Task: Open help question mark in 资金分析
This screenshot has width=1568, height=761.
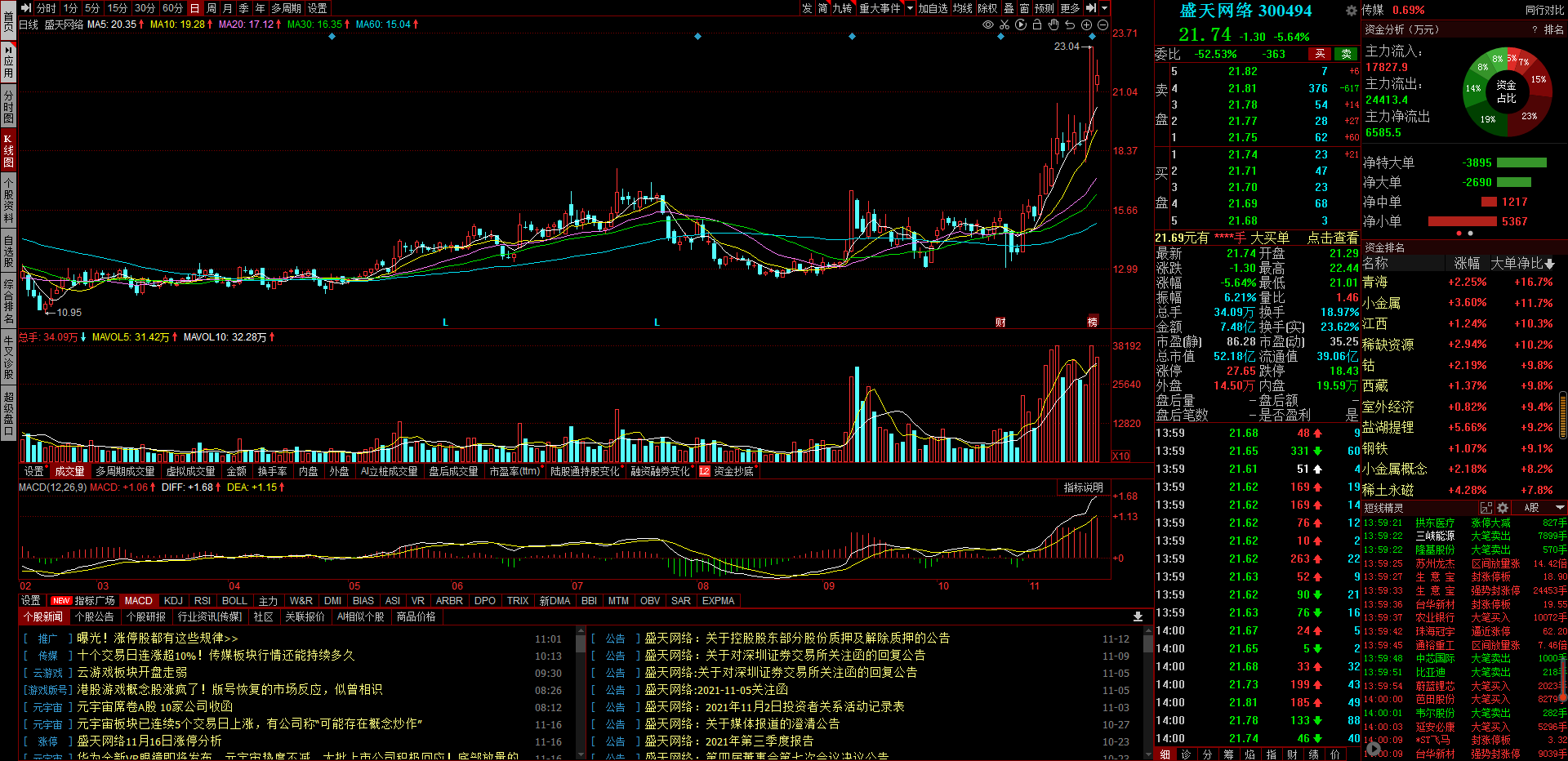Action: click(1535, 29)
